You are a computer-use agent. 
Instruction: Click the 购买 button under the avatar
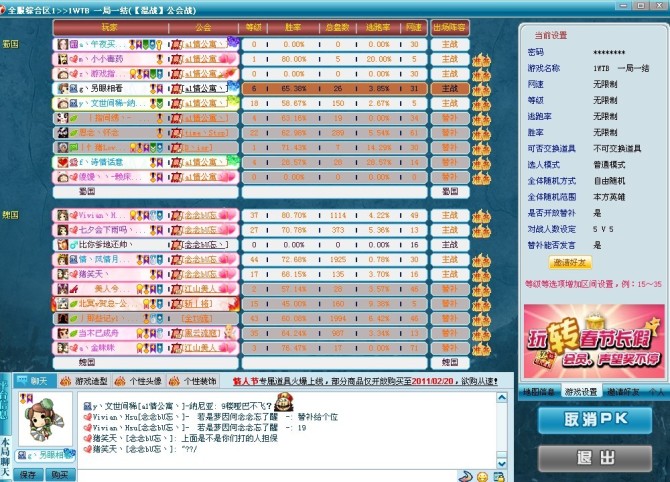[x=60, y=475]
